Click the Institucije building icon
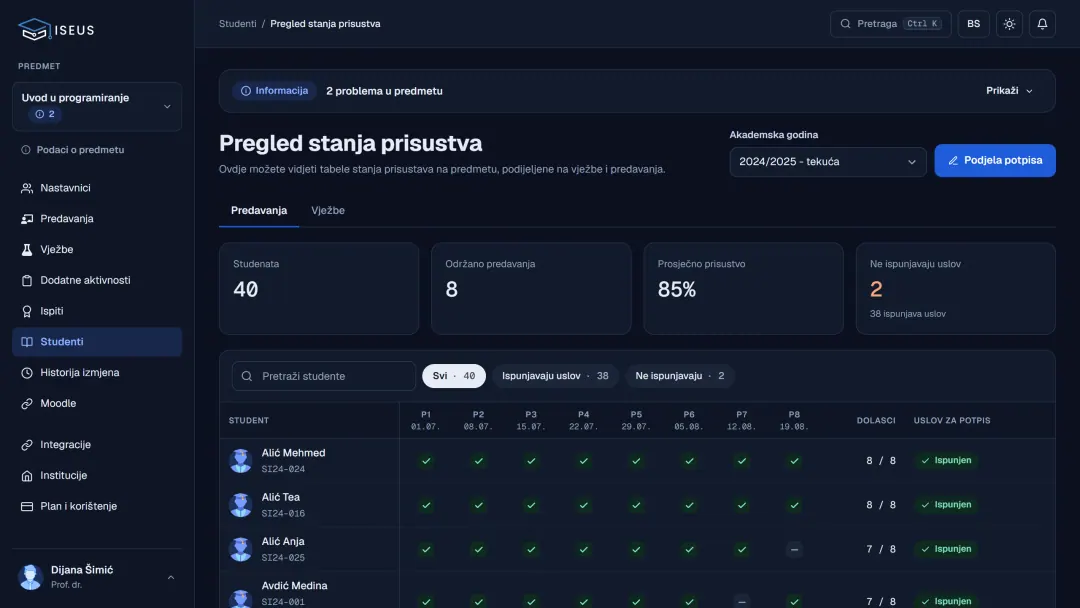Image resolution: width=1080 pixels, height=608 pixels. click(x=27, y=476)
